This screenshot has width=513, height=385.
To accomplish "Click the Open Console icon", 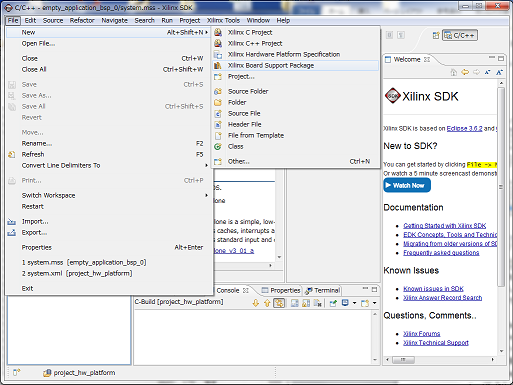I will tap(365, 303).
